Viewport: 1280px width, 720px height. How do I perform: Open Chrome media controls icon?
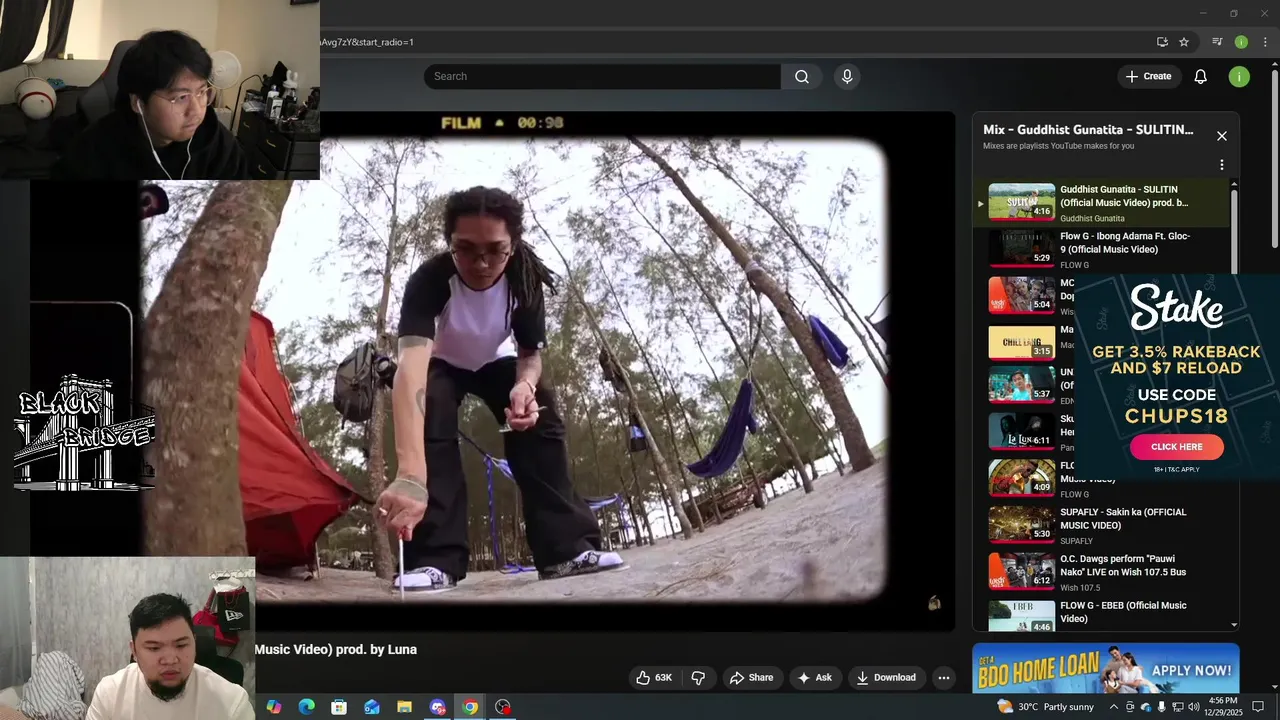point(1217,42)
